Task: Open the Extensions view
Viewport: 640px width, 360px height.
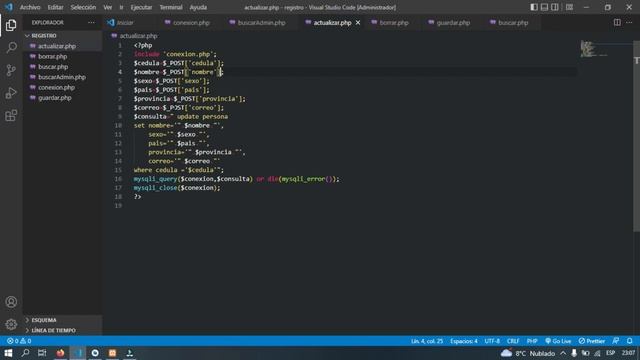Action: point(11,116)
